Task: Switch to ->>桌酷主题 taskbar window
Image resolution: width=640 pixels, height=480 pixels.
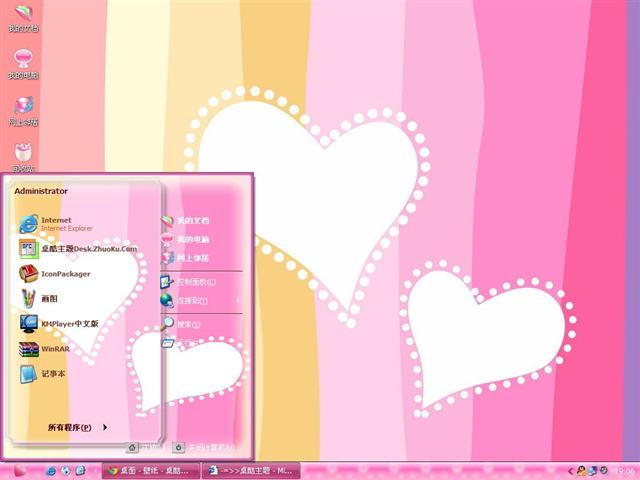Action: 251,471
